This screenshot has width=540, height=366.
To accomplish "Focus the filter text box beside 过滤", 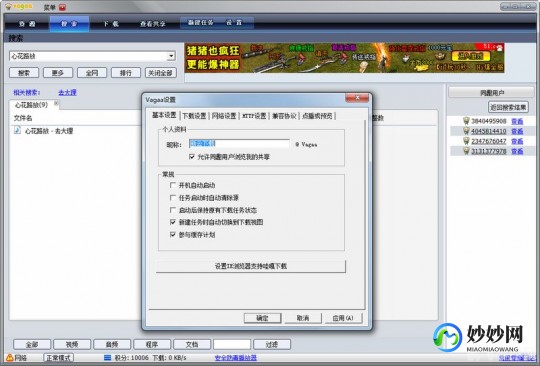I will point(232,344).
